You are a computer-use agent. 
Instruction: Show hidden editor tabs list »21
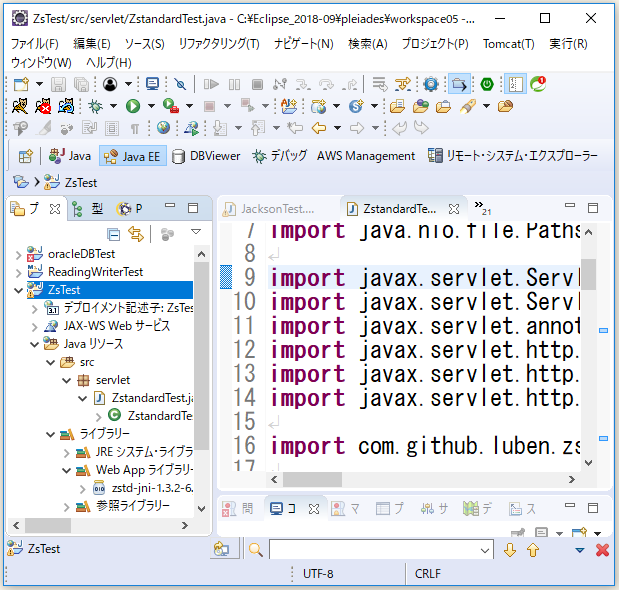tap(482, 208)
